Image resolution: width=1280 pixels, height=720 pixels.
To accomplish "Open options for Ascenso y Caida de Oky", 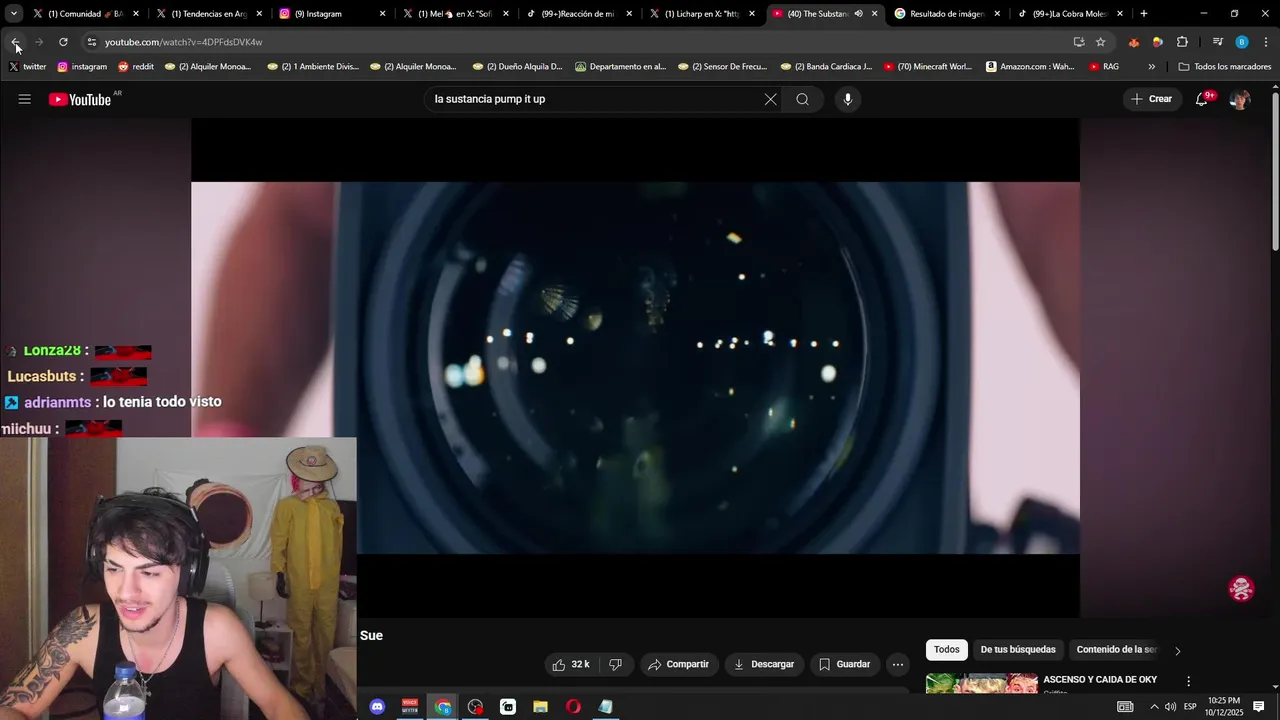I will (1189, 681).
